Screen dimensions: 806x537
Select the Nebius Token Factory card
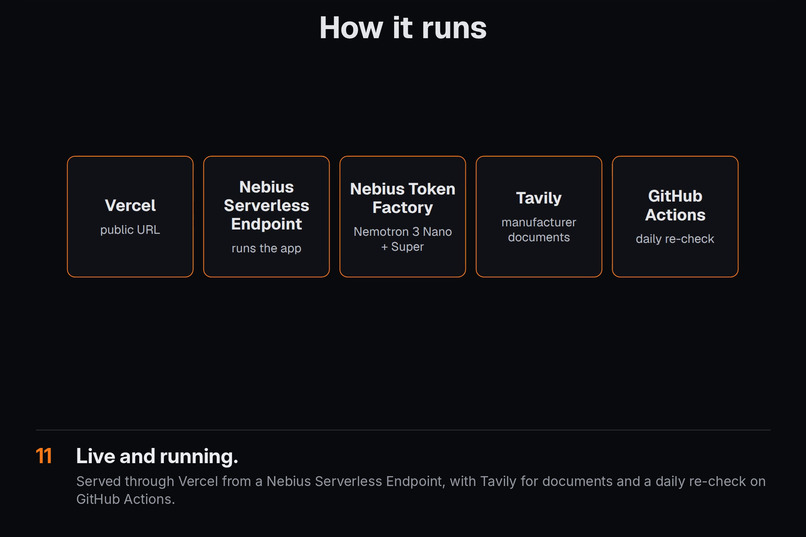coord(402,216)
